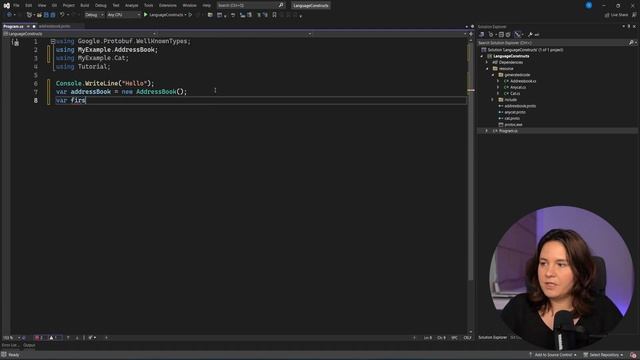This screenshot has height=360, width=640.
Task: Switch to the Program.cs tab
Action: 13,26
